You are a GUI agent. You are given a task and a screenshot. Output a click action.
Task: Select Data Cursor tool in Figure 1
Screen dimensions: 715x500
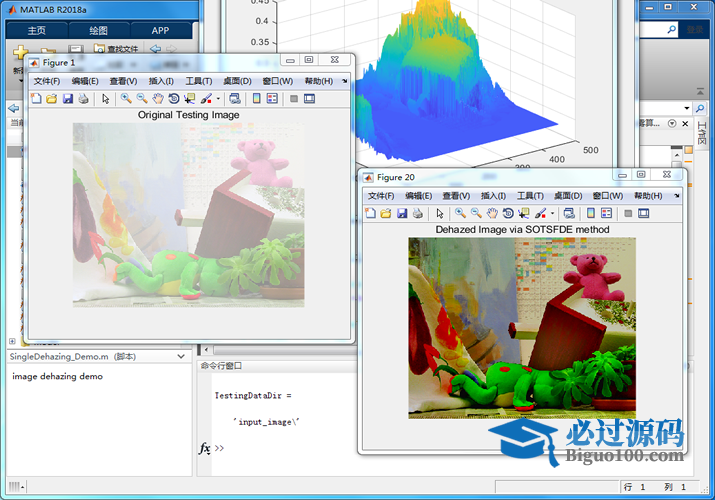click(x=189, y=98)
